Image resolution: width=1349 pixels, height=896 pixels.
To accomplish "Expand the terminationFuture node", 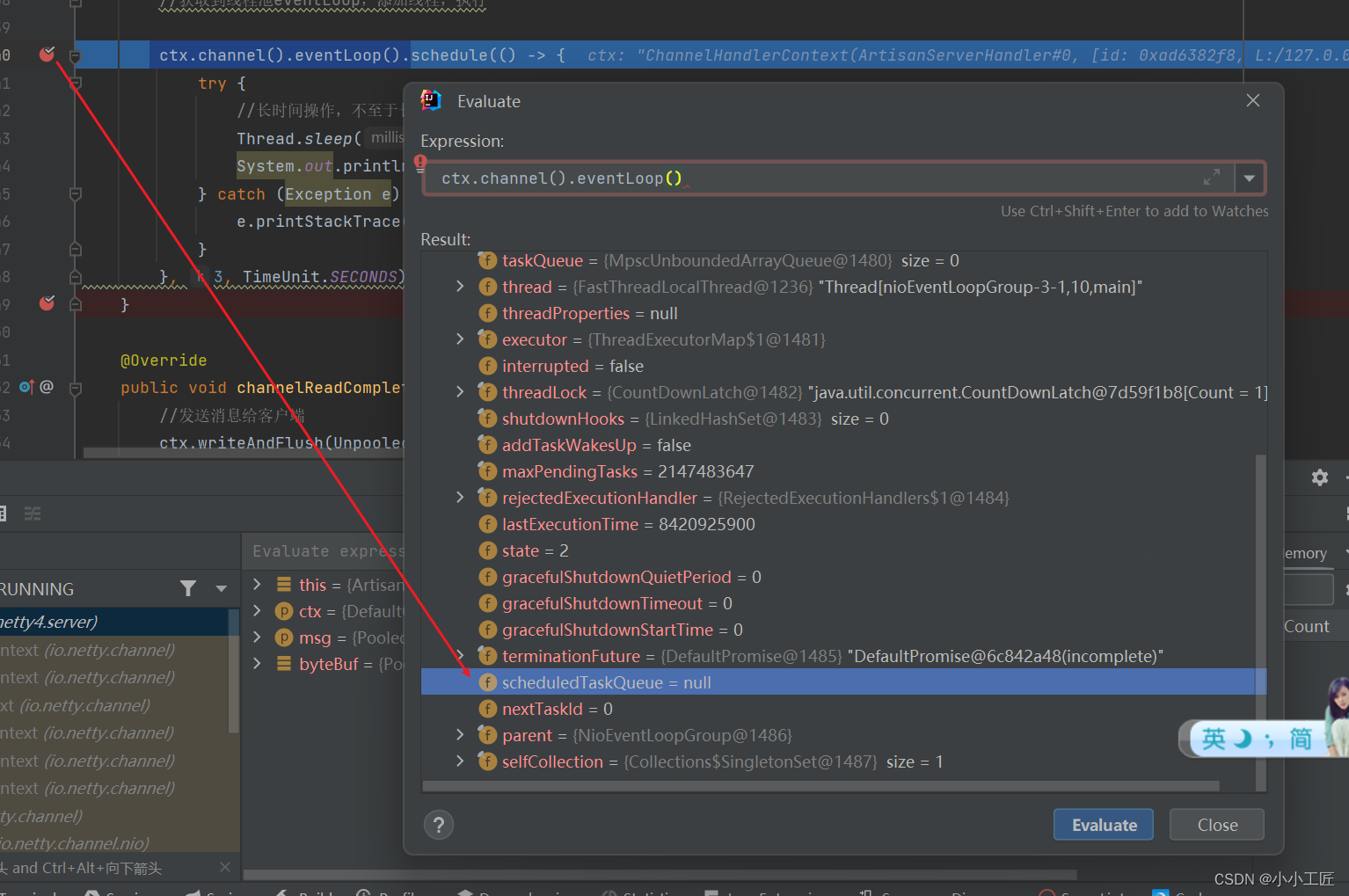I will pyautogui.click(x=460, y=656).
